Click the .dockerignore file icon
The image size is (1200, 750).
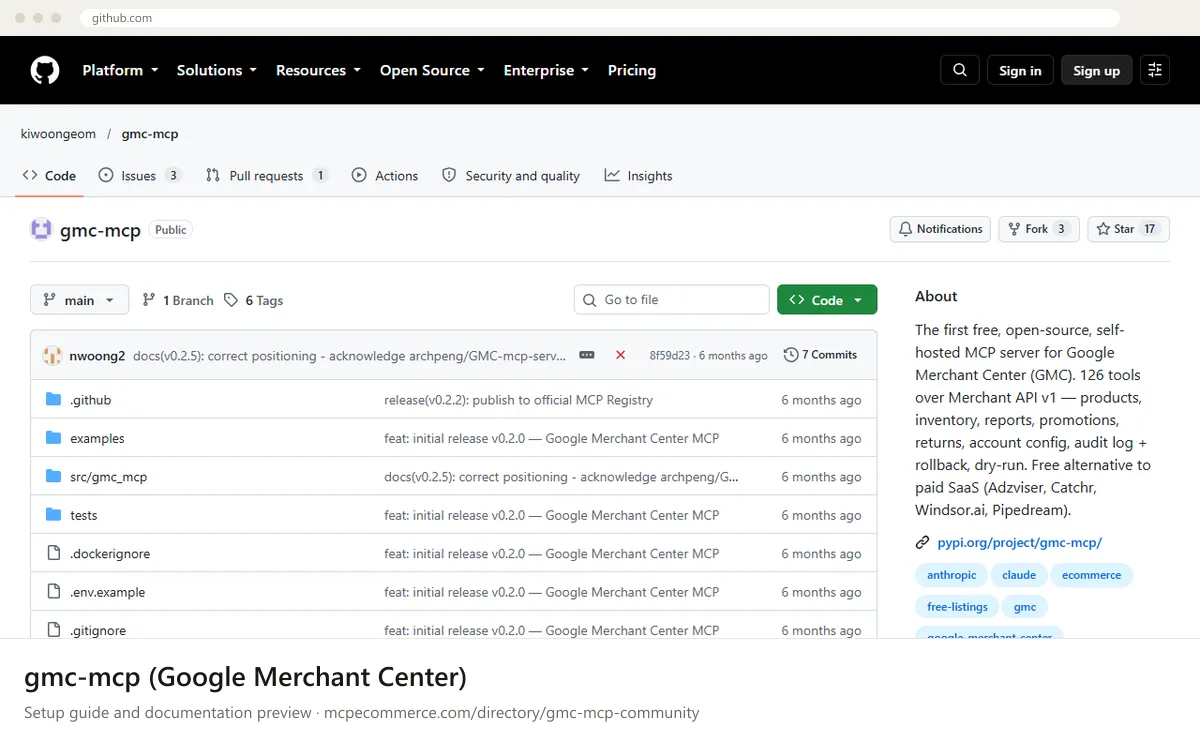click(x=54, y=553)
